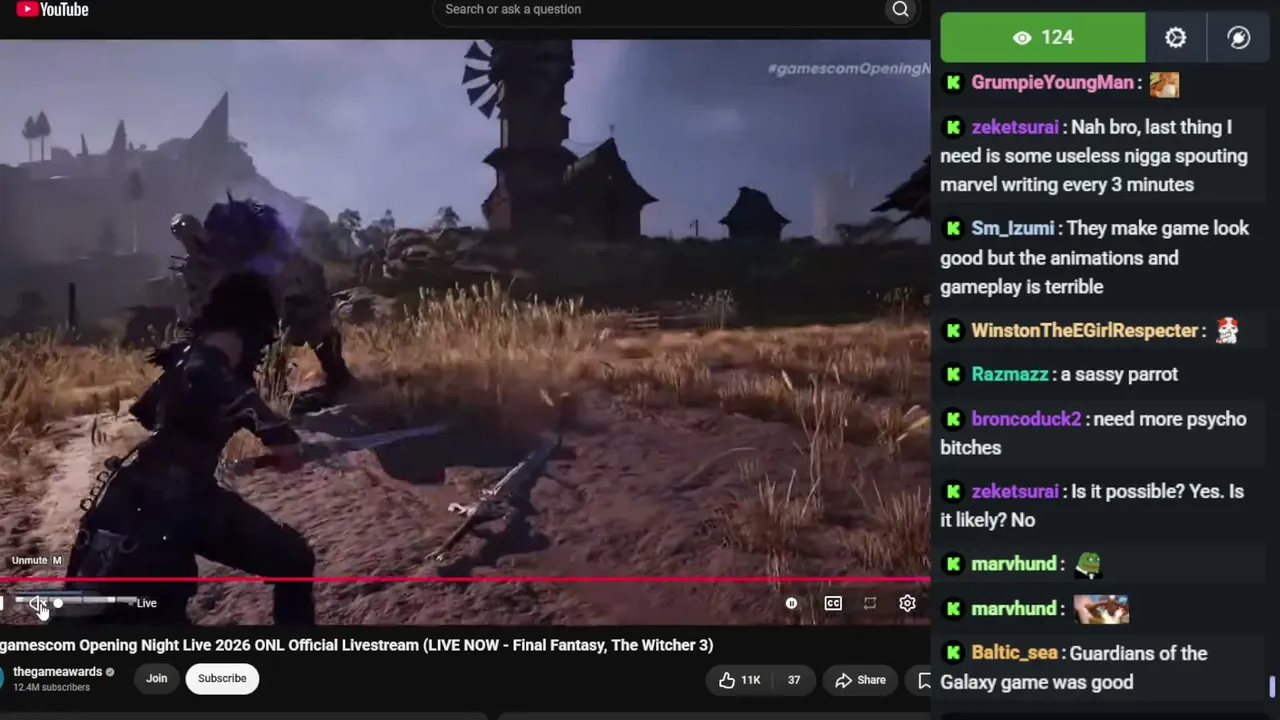The image size is (1280, 720).
Task: Open broncoduck2's chat username
Action: coord(1026,419)
